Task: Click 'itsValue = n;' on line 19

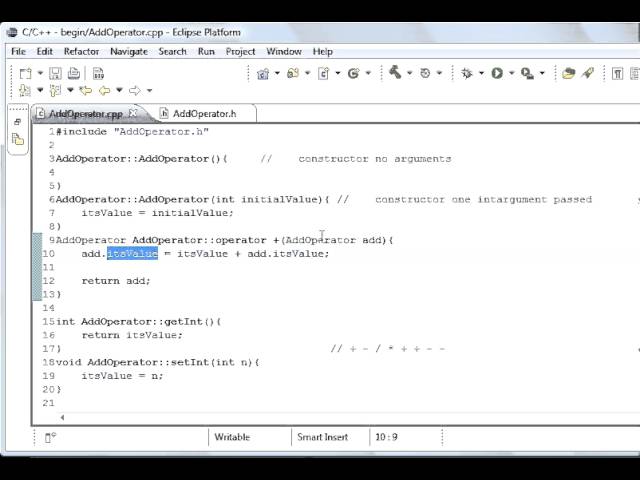Action: coord(122,376)
